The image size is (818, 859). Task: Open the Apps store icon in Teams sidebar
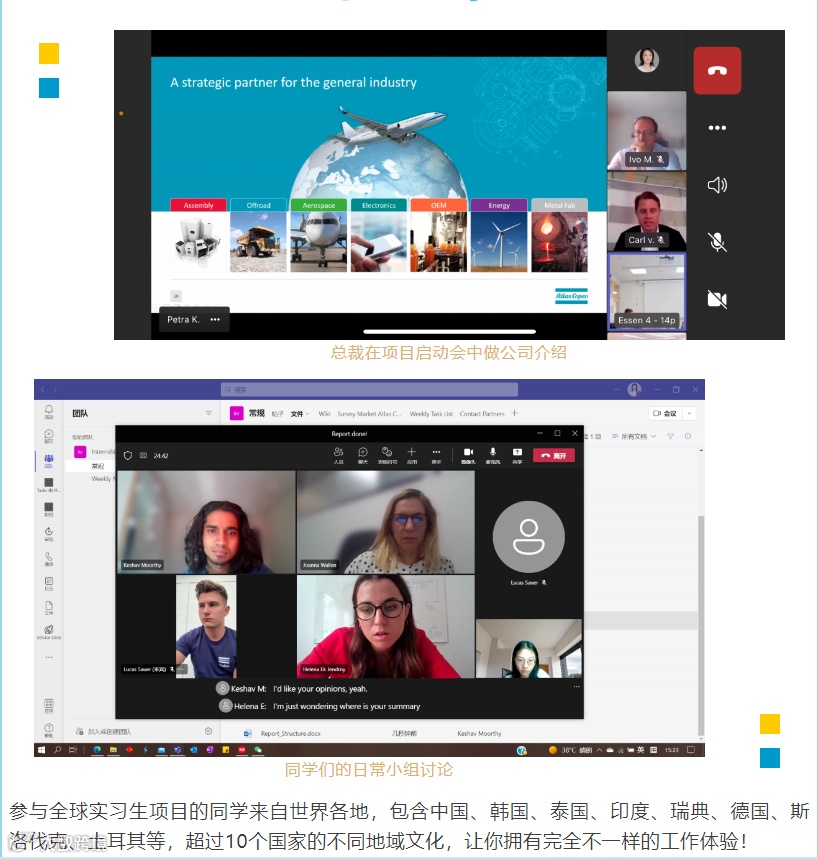pos(49,705)
